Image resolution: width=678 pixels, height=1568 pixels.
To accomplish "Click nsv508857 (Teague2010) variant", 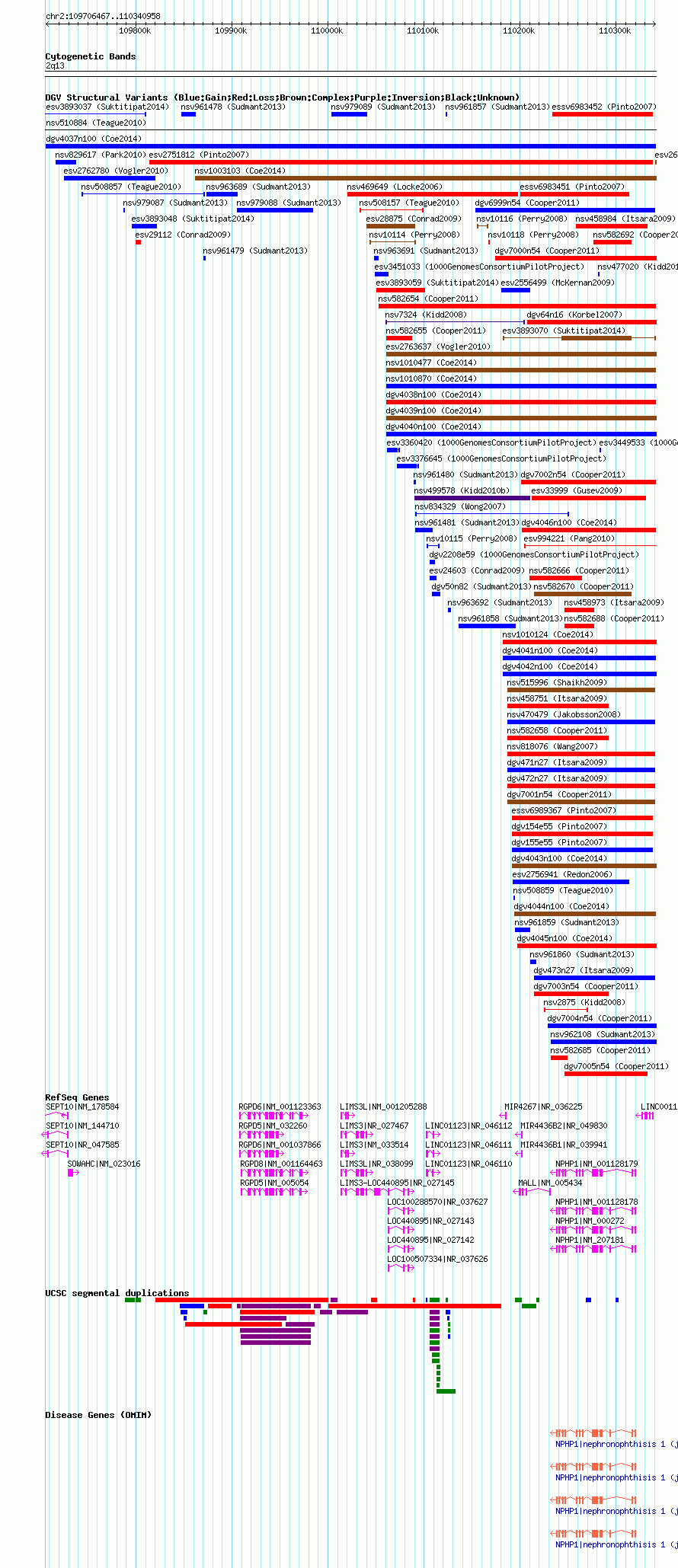I will tap(131, 187).
